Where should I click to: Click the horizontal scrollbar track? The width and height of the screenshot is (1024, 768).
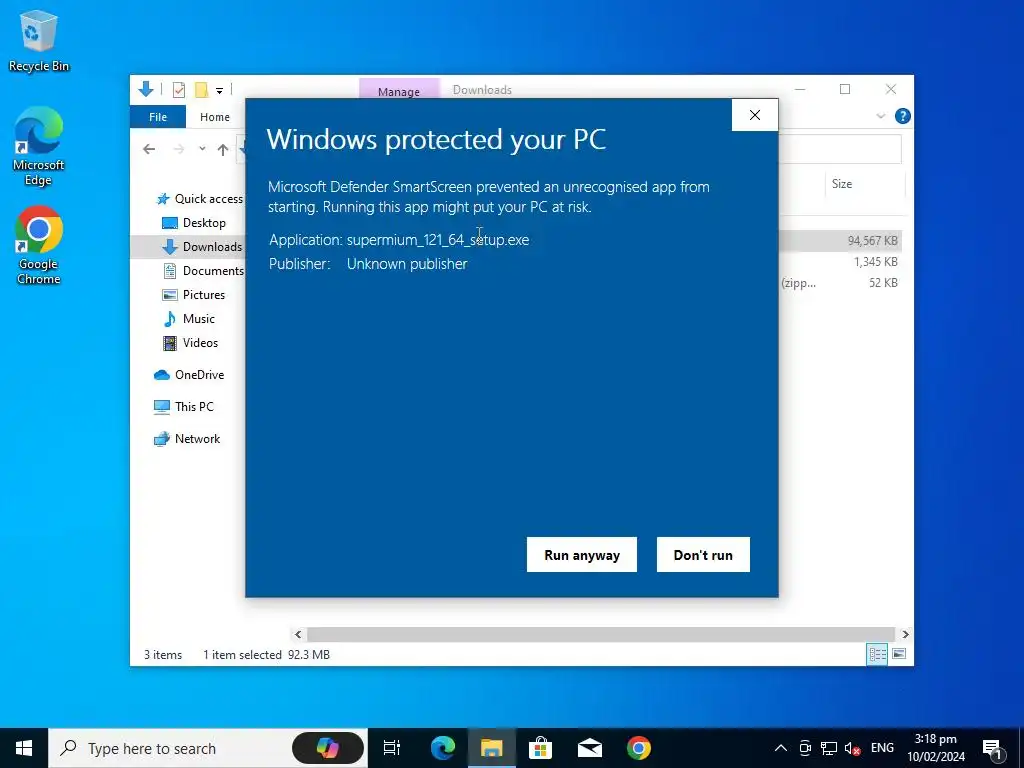pos(600,634)
